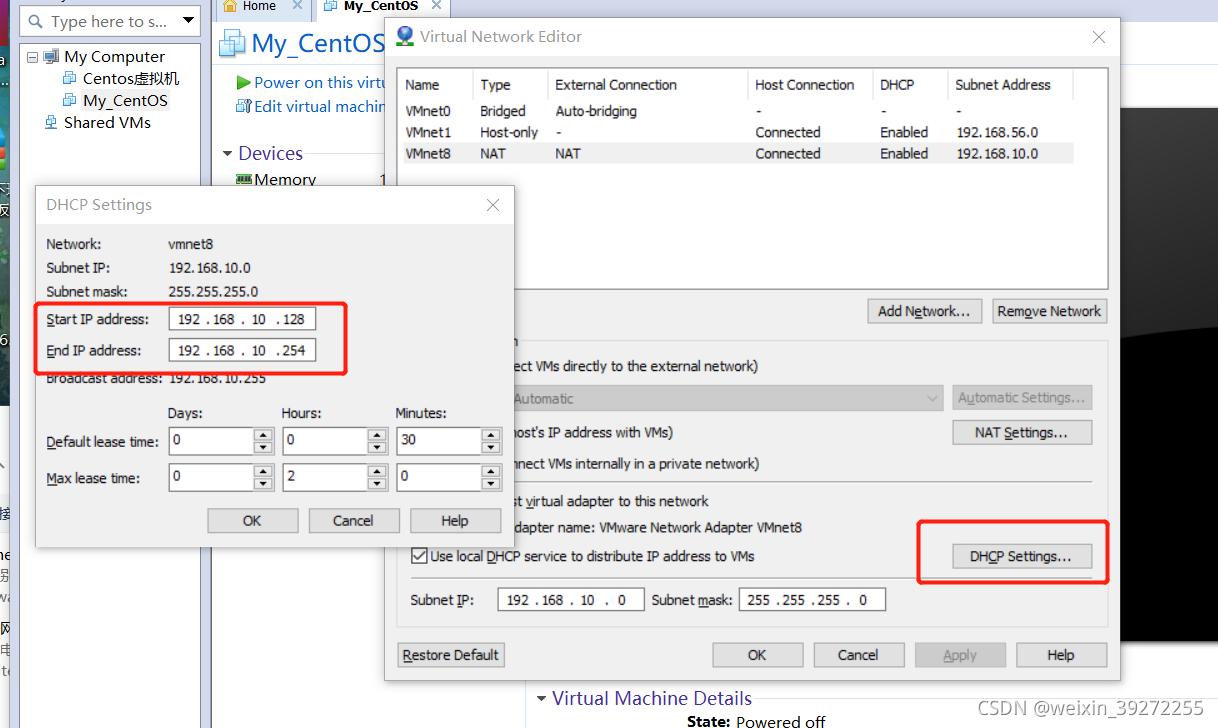This screenshot has width=1218, height=728.
Task: Select the VMnet1 Host-only network row
Action: point(736,132)
